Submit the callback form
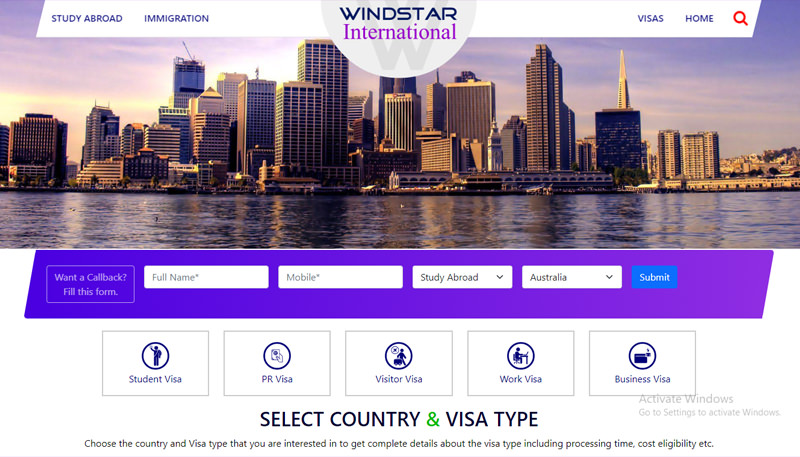This screenshot has width=800, height=457. point(654,277)
